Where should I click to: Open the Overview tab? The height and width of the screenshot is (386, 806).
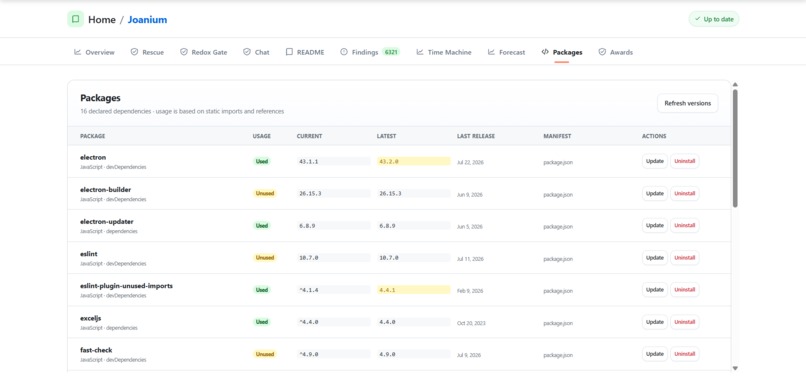coord(95,52)
